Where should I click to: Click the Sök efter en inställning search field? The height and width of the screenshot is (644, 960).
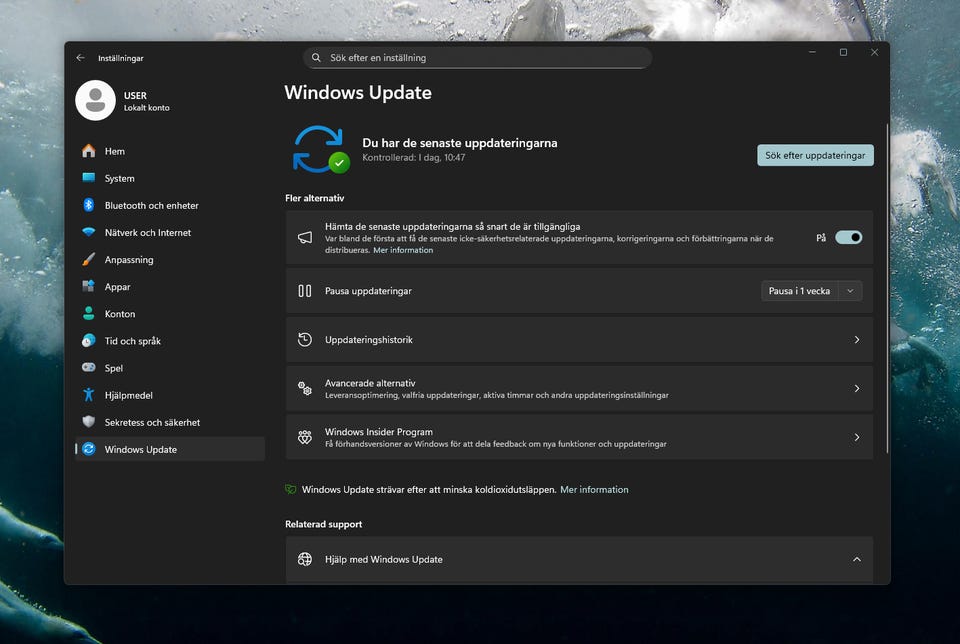478,58
